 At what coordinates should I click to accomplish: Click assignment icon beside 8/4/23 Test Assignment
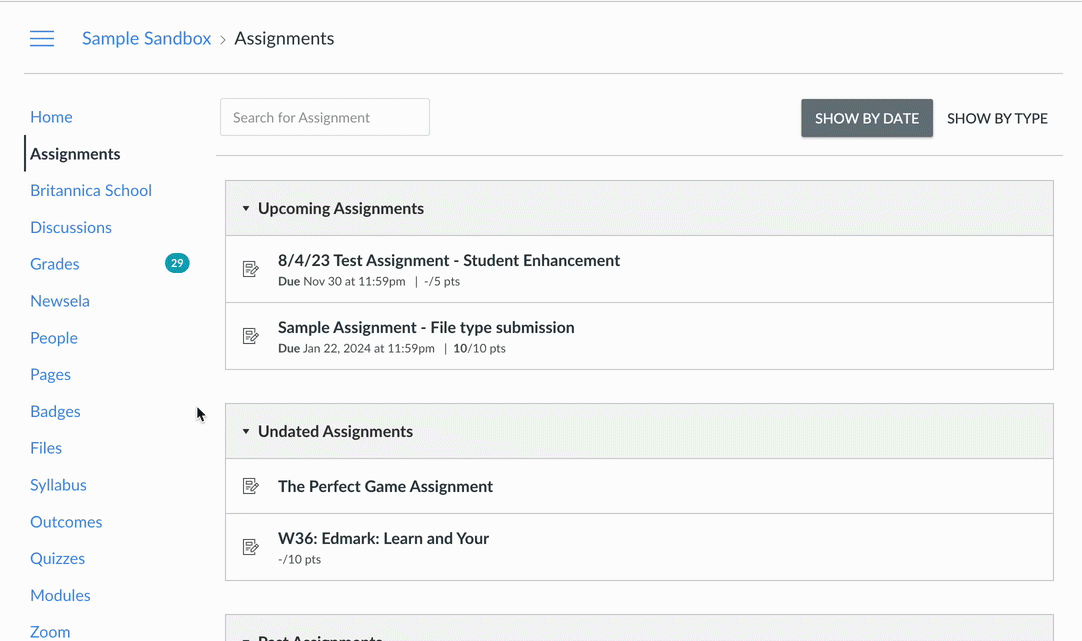(x=250, y=268)
